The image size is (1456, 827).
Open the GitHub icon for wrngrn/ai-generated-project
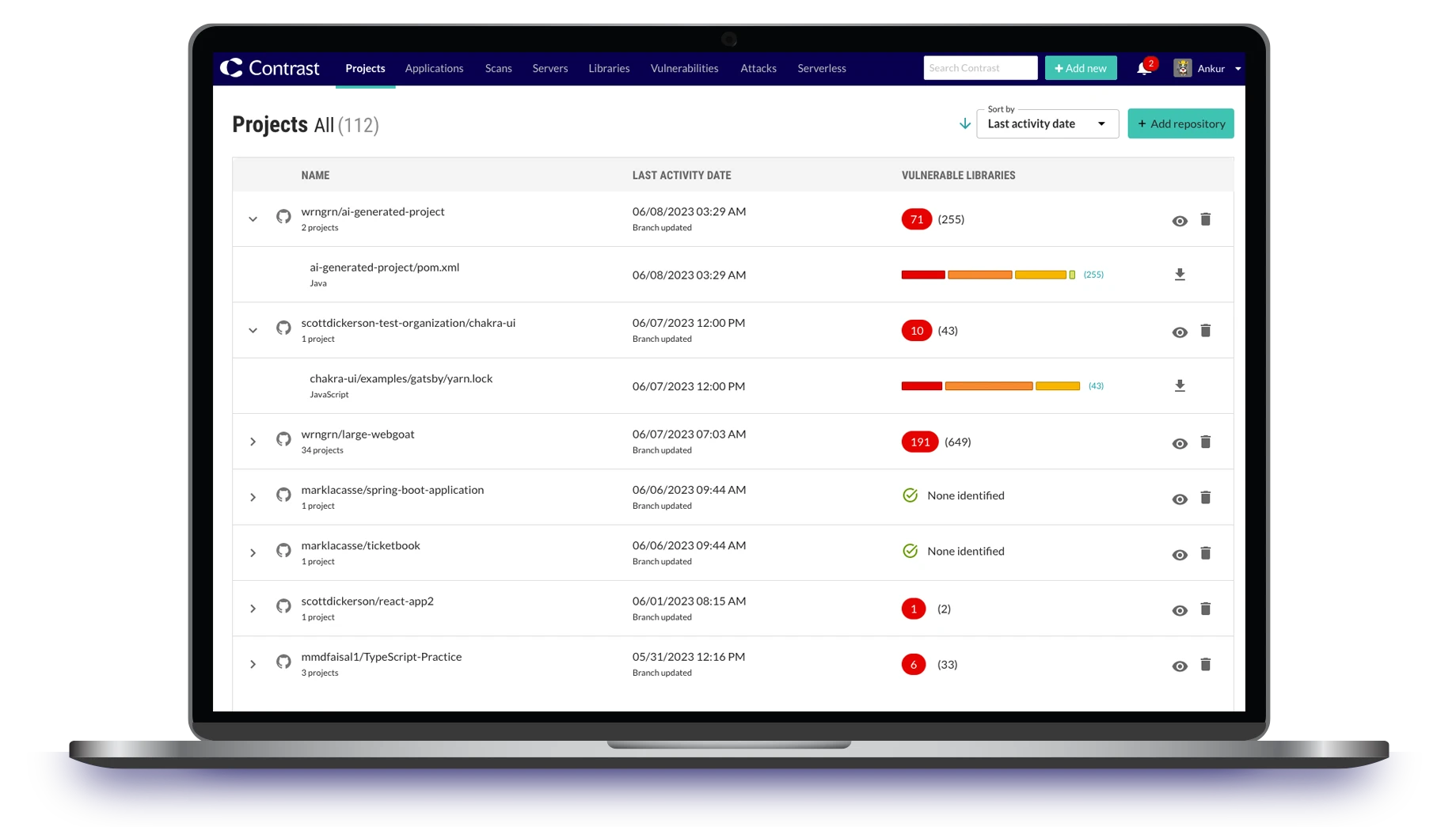pos(283,216)
